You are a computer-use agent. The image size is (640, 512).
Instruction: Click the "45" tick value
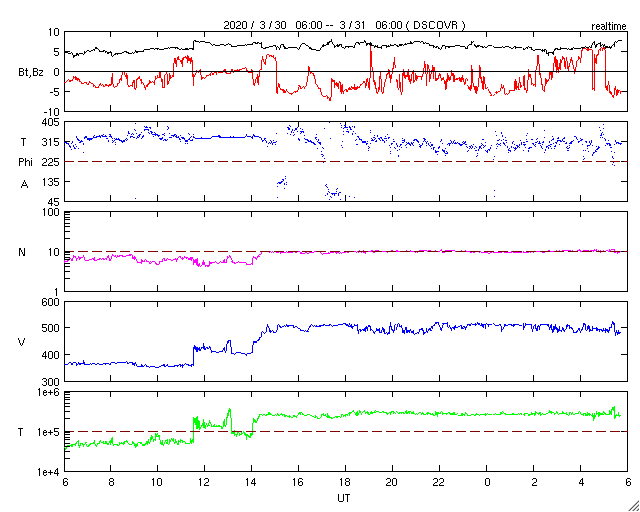pos(53,202)
